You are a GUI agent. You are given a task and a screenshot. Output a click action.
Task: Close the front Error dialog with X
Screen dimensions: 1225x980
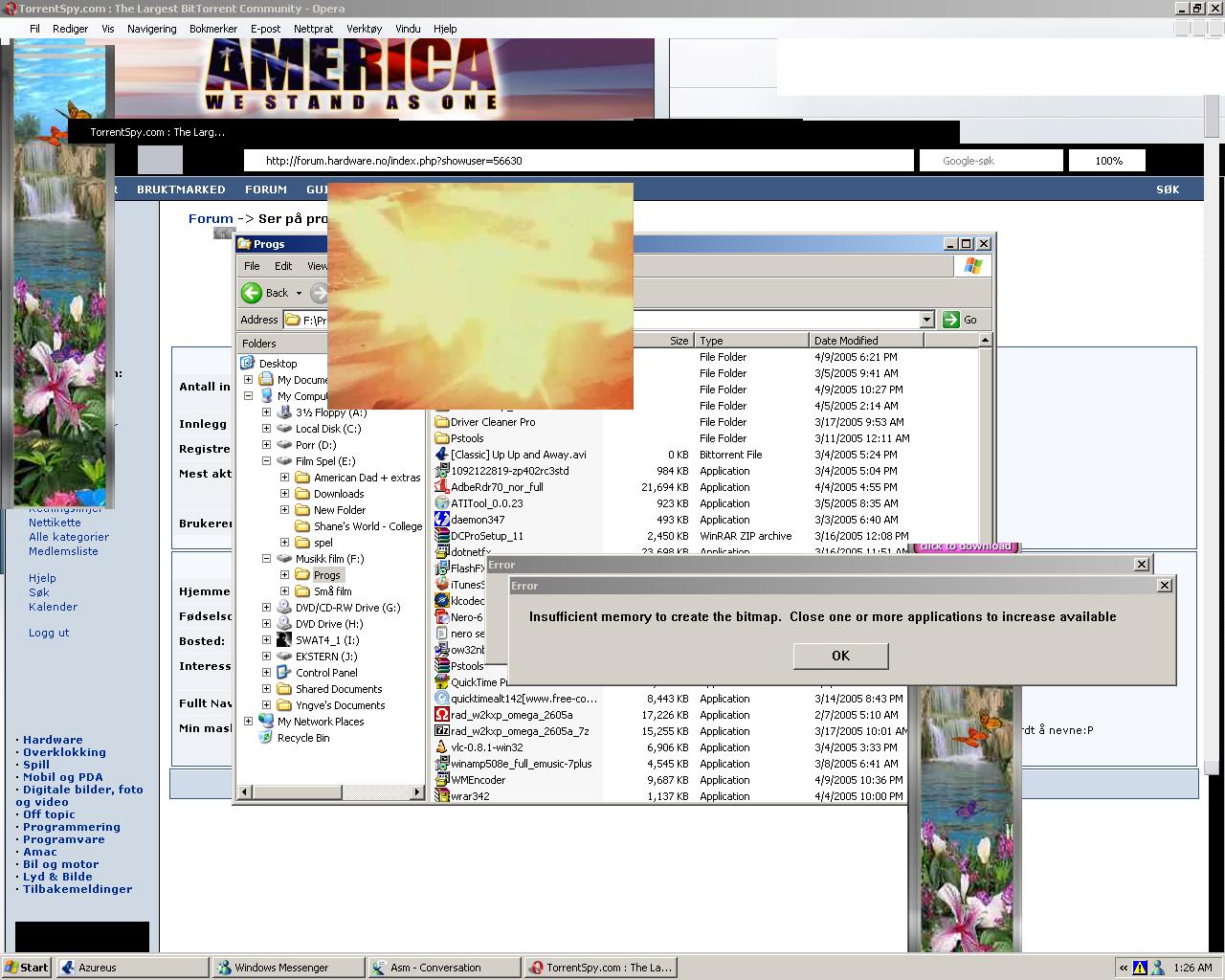[x=1164, y=586]
